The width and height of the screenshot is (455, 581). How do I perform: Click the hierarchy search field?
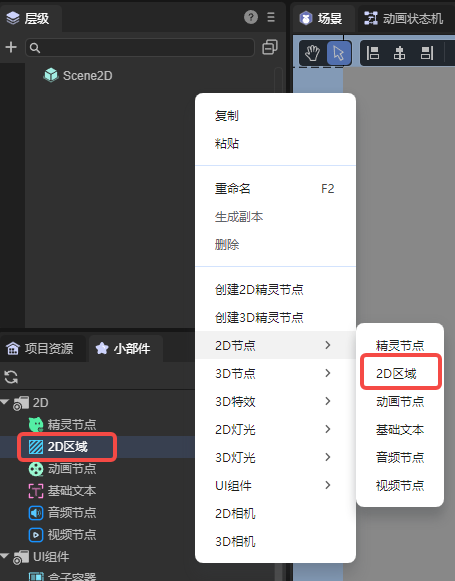140,47
